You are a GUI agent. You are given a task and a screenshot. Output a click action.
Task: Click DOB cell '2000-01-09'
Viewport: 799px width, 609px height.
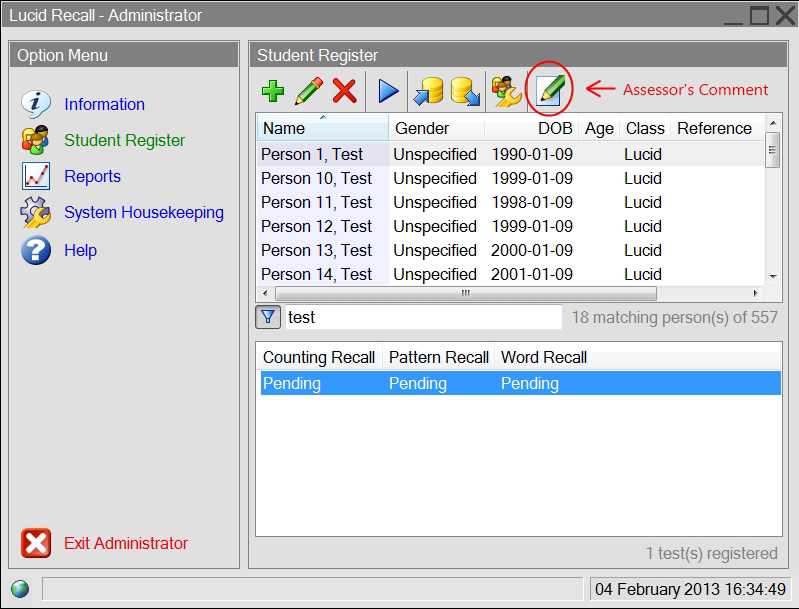532,250
